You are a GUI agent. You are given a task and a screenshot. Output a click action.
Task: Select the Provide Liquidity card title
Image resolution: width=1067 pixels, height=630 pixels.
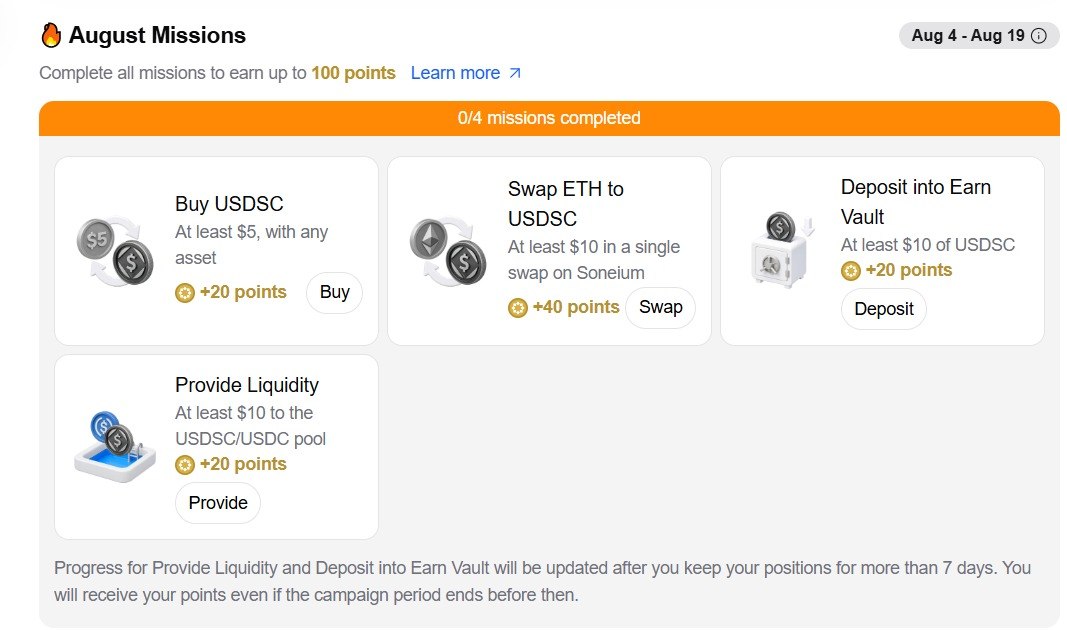[247, 385]
